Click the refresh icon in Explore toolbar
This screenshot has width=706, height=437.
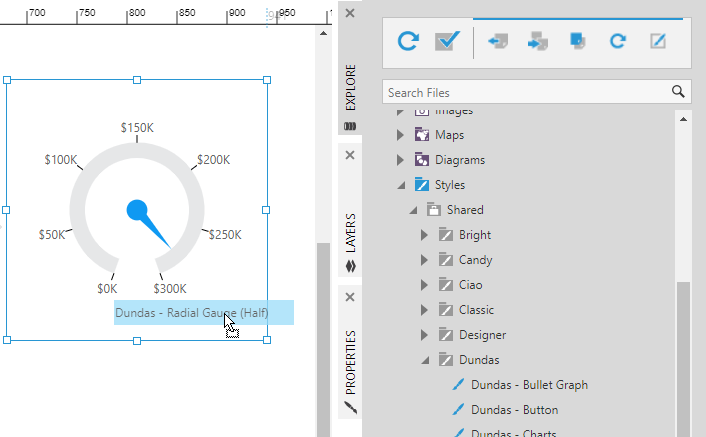(408, 41)
